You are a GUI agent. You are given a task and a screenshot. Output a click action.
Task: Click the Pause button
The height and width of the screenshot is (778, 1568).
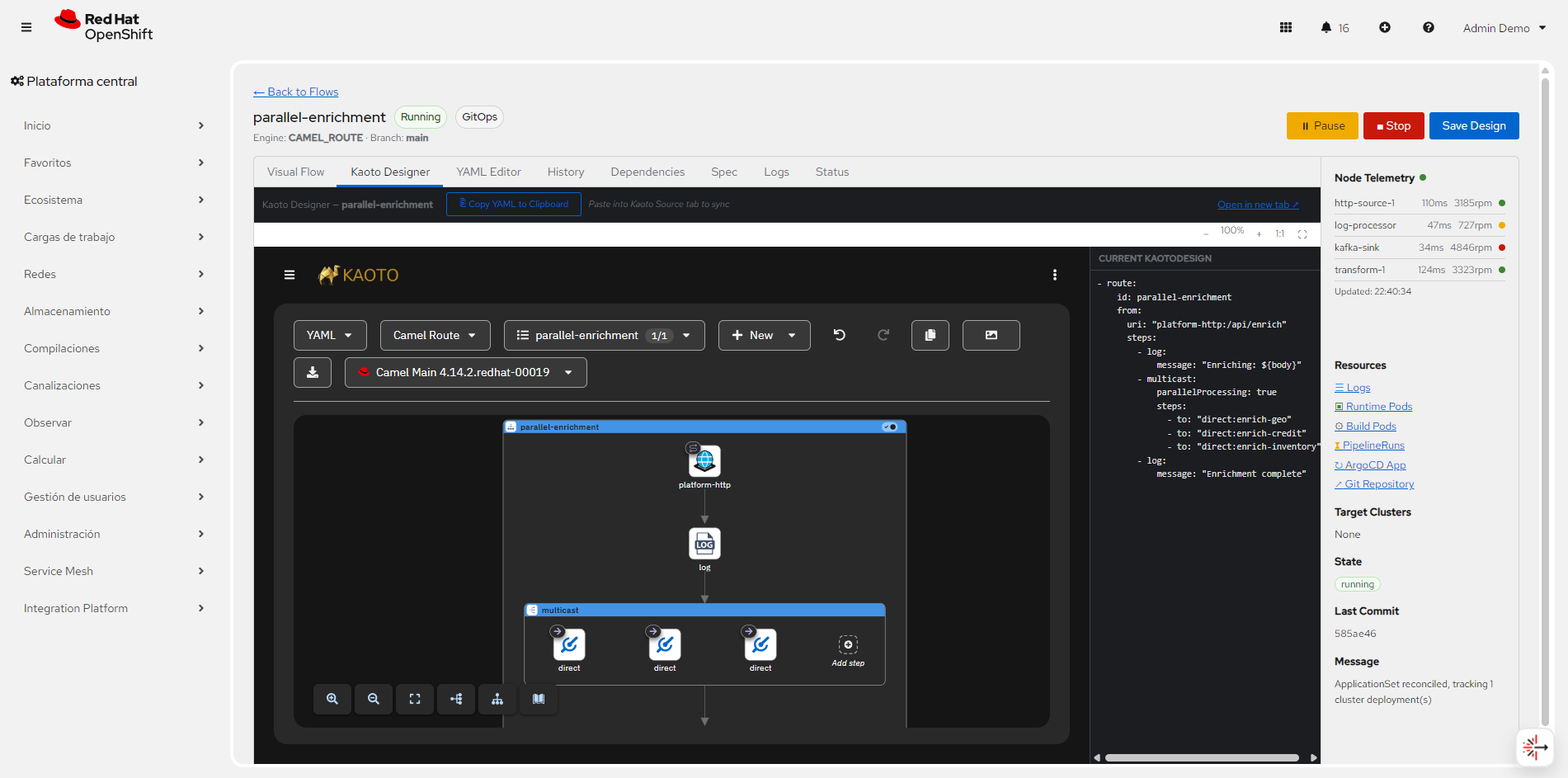pos(1322,125)
